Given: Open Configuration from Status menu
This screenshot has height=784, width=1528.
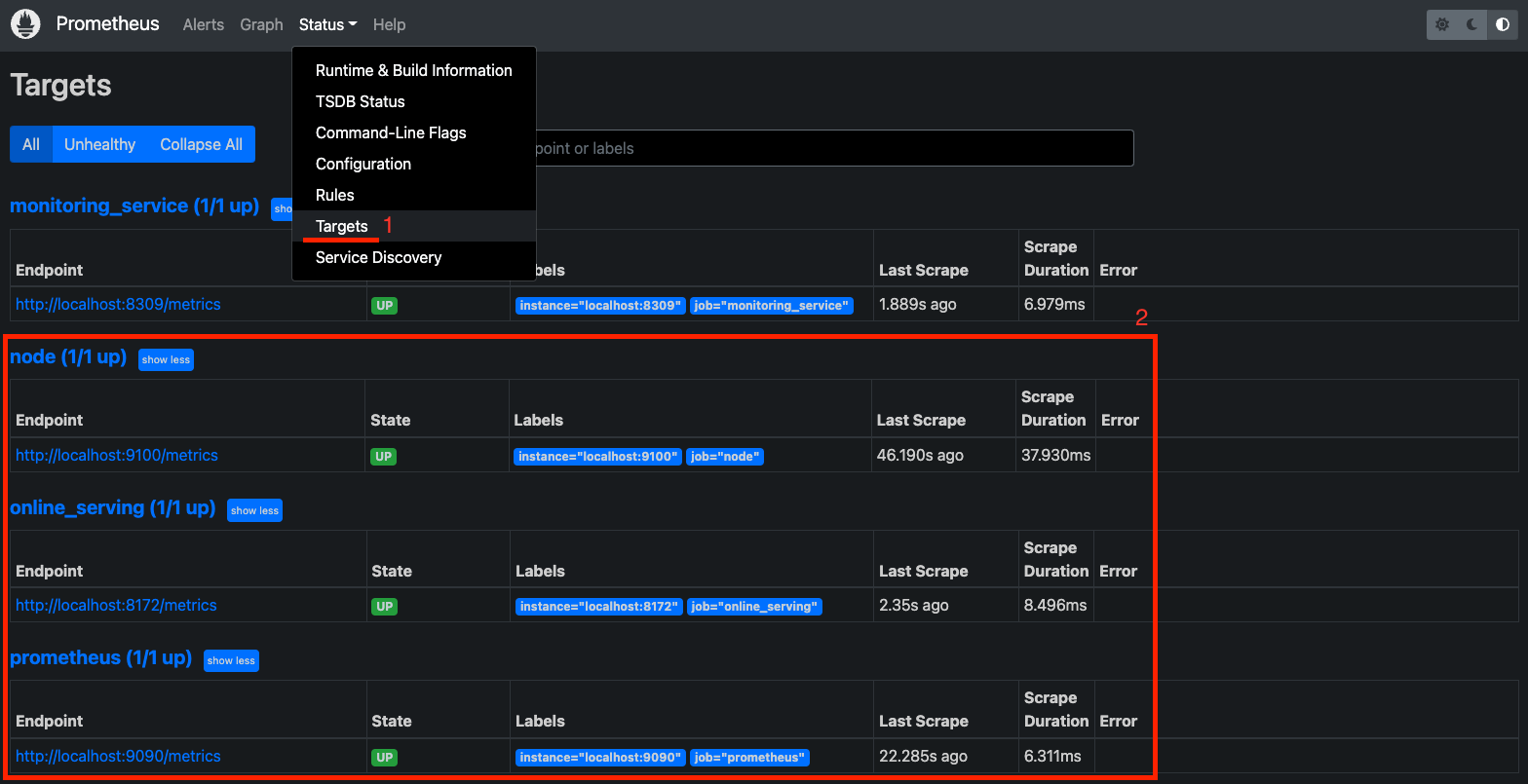Looking at the screenshot, I should (413, 164).
